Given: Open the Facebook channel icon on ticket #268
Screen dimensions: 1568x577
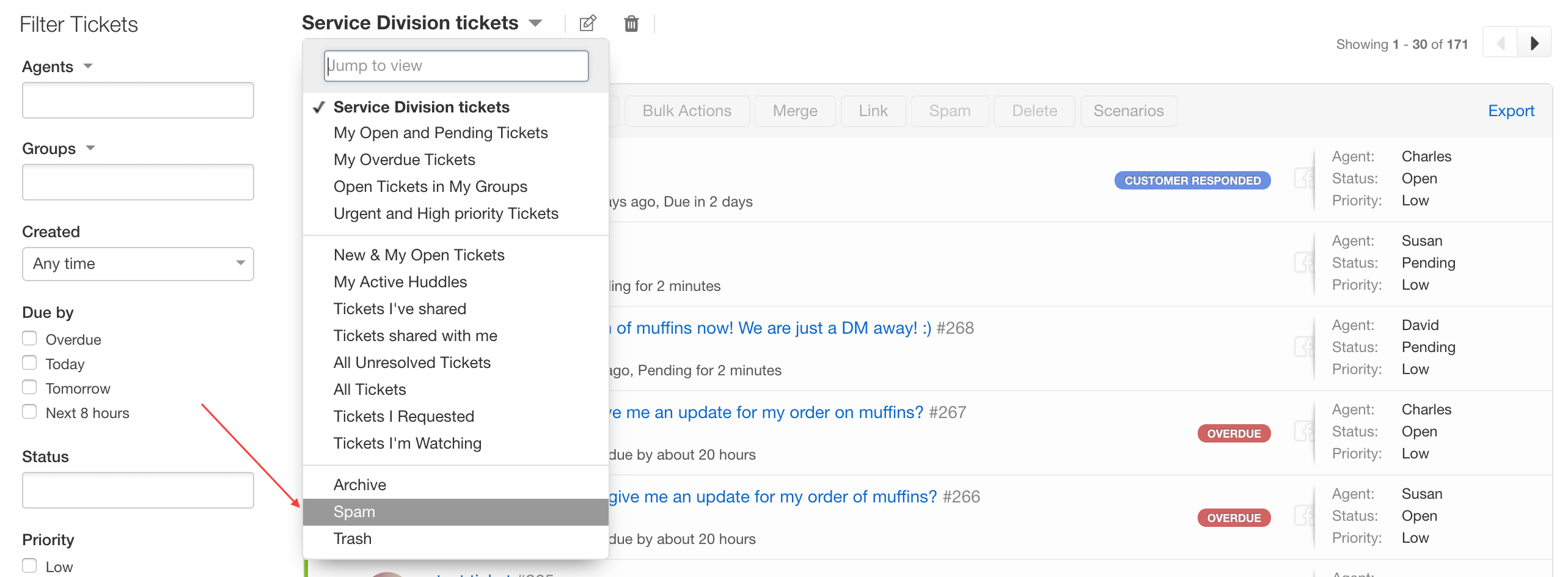Looking at the screenshot, I should point(1305,347).
